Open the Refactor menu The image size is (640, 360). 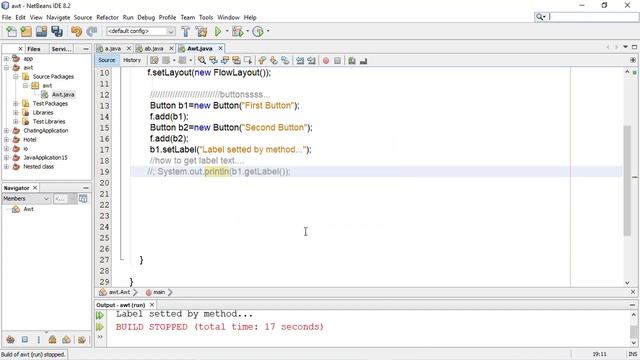click(x=107, y=17)
